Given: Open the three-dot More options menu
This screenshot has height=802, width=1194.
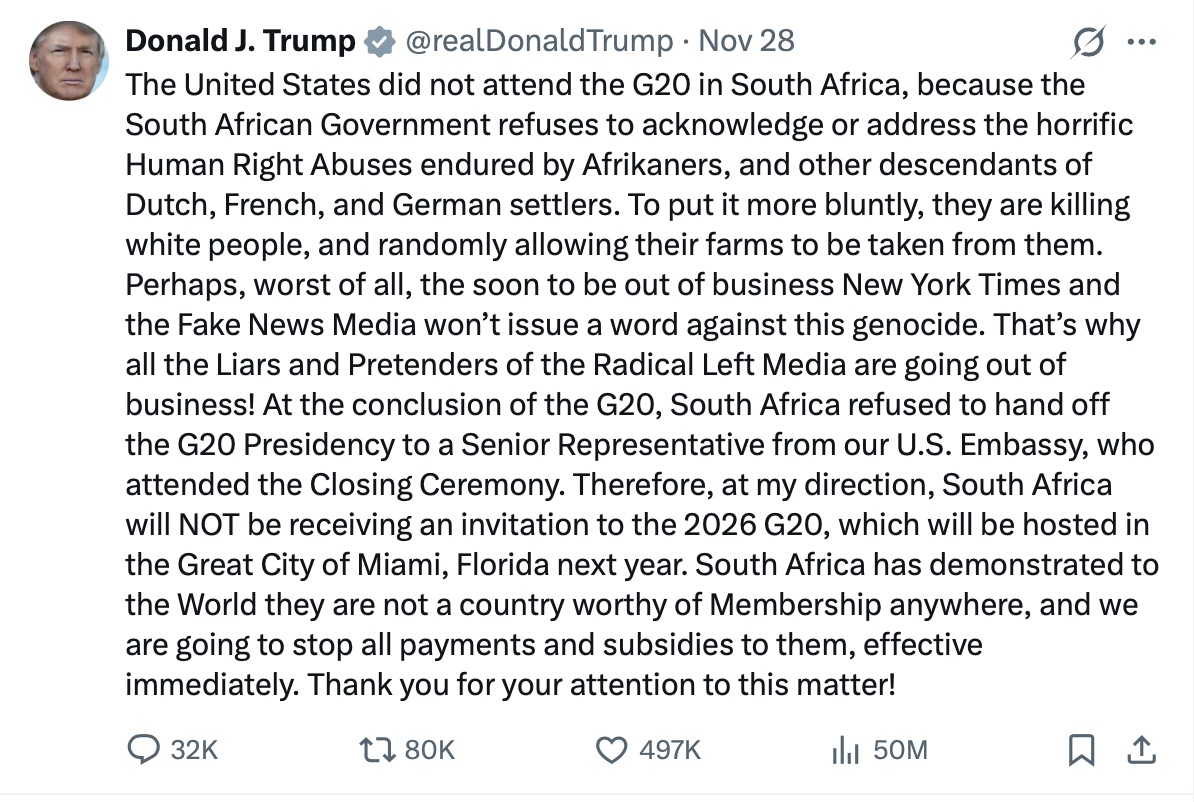Looking at the screenshot, I should click(x=1141, y=42).
